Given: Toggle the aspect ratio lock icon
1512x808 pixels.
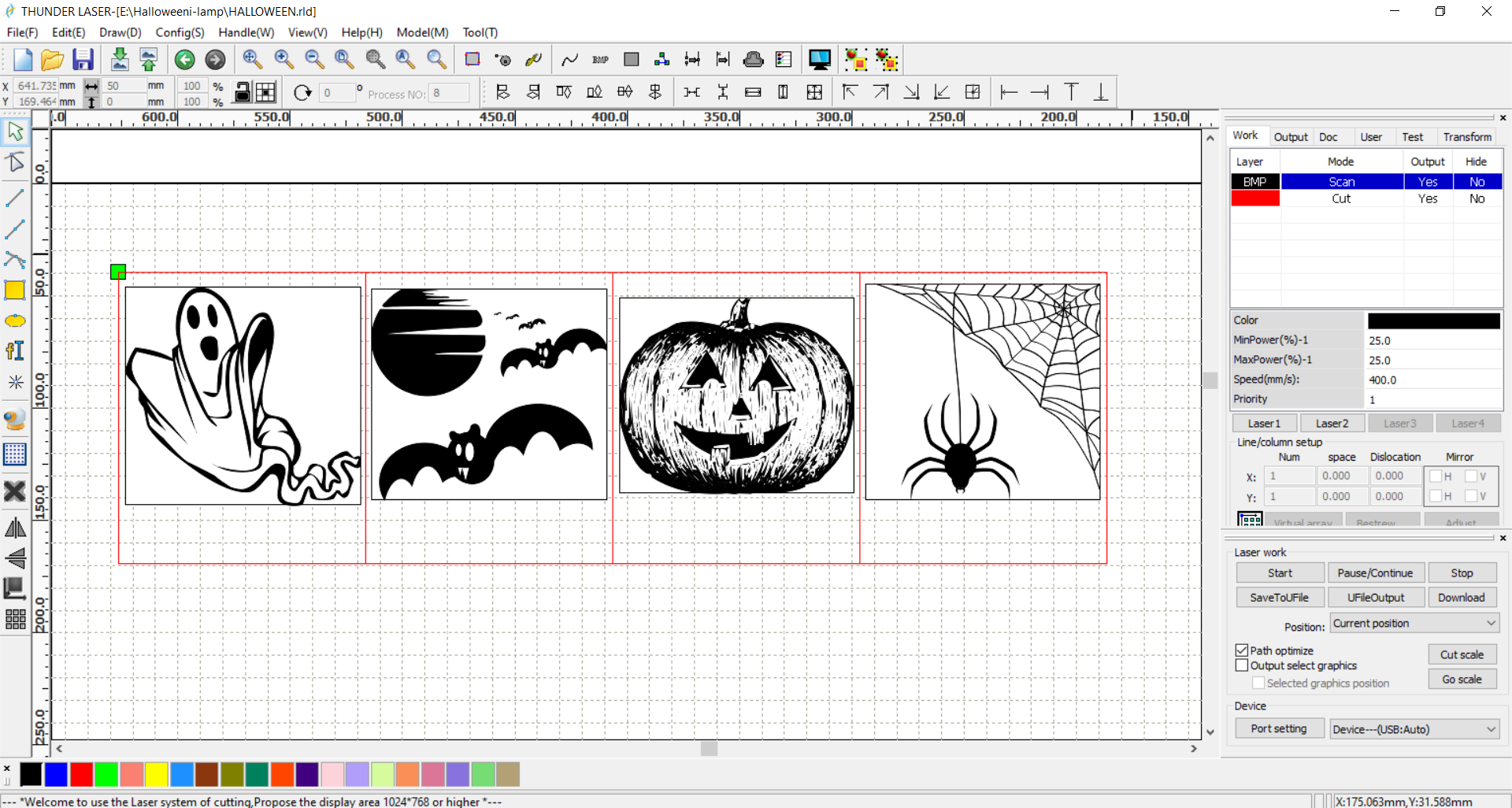Looking at the screenshot, I should tap(243, 92).
